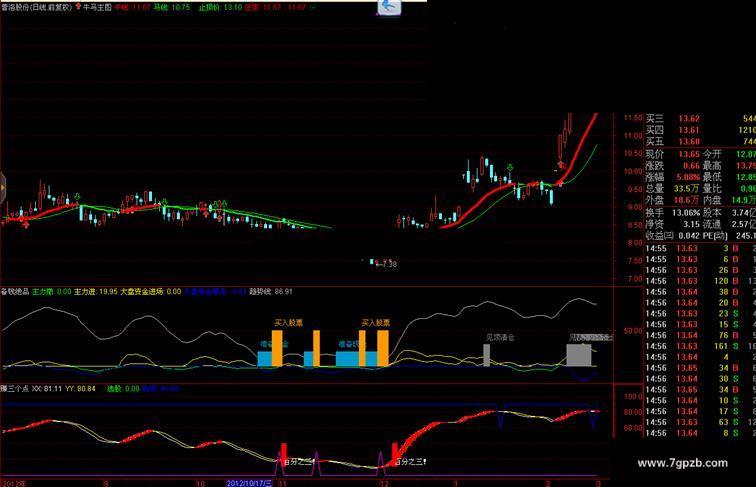The height and width of the screenshot is (487, 756).
Task: Click the 外盘 18.6万 value
Action: (672, 200)
